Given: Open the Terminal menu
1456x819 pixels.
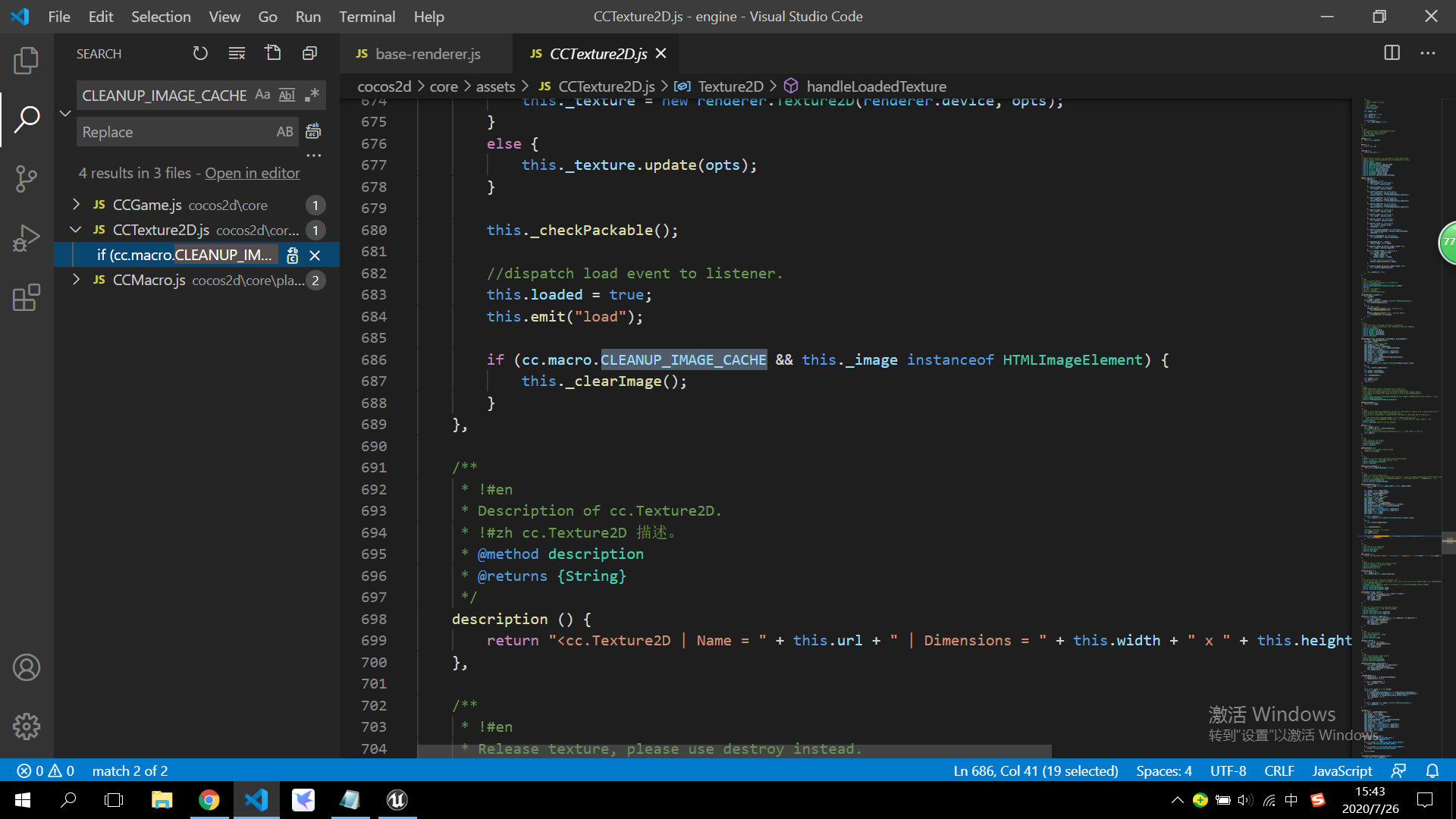Looking at the screenshot, I should pyautogui.click(x=366, y=17).
